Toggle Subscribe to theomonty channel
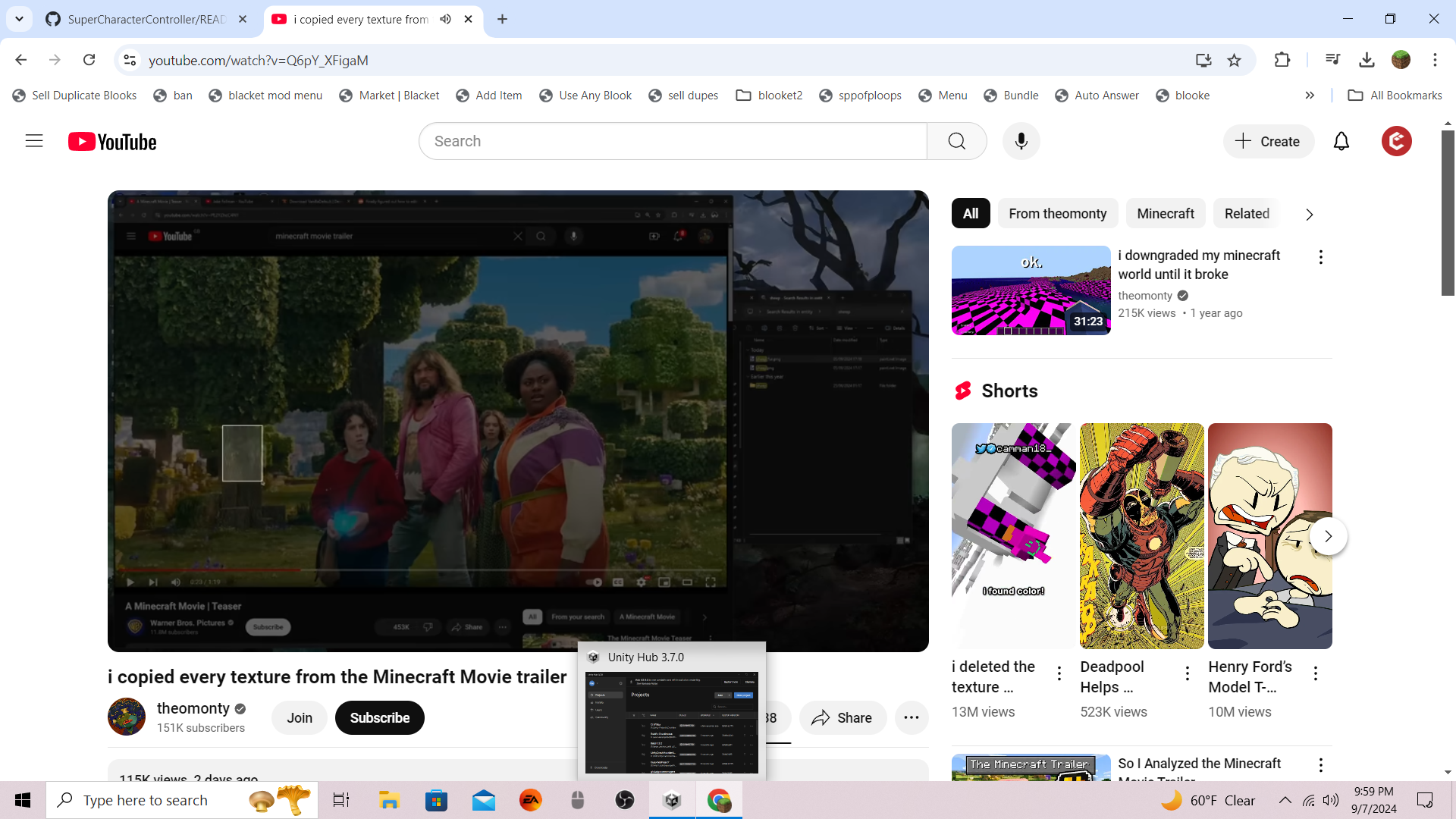Viewport: 1456px width, 819px height. click(379, 717)
